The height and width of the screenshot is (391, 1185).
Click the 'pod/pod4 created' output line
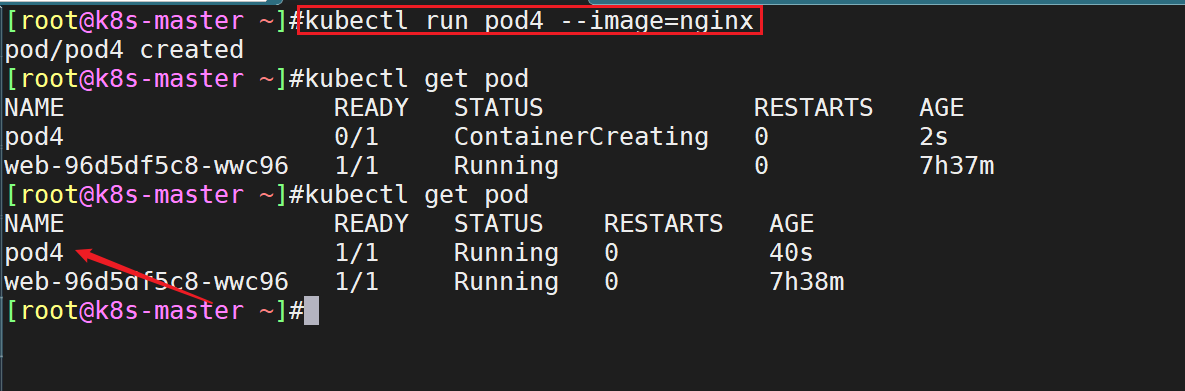click(x=124, y=50)
